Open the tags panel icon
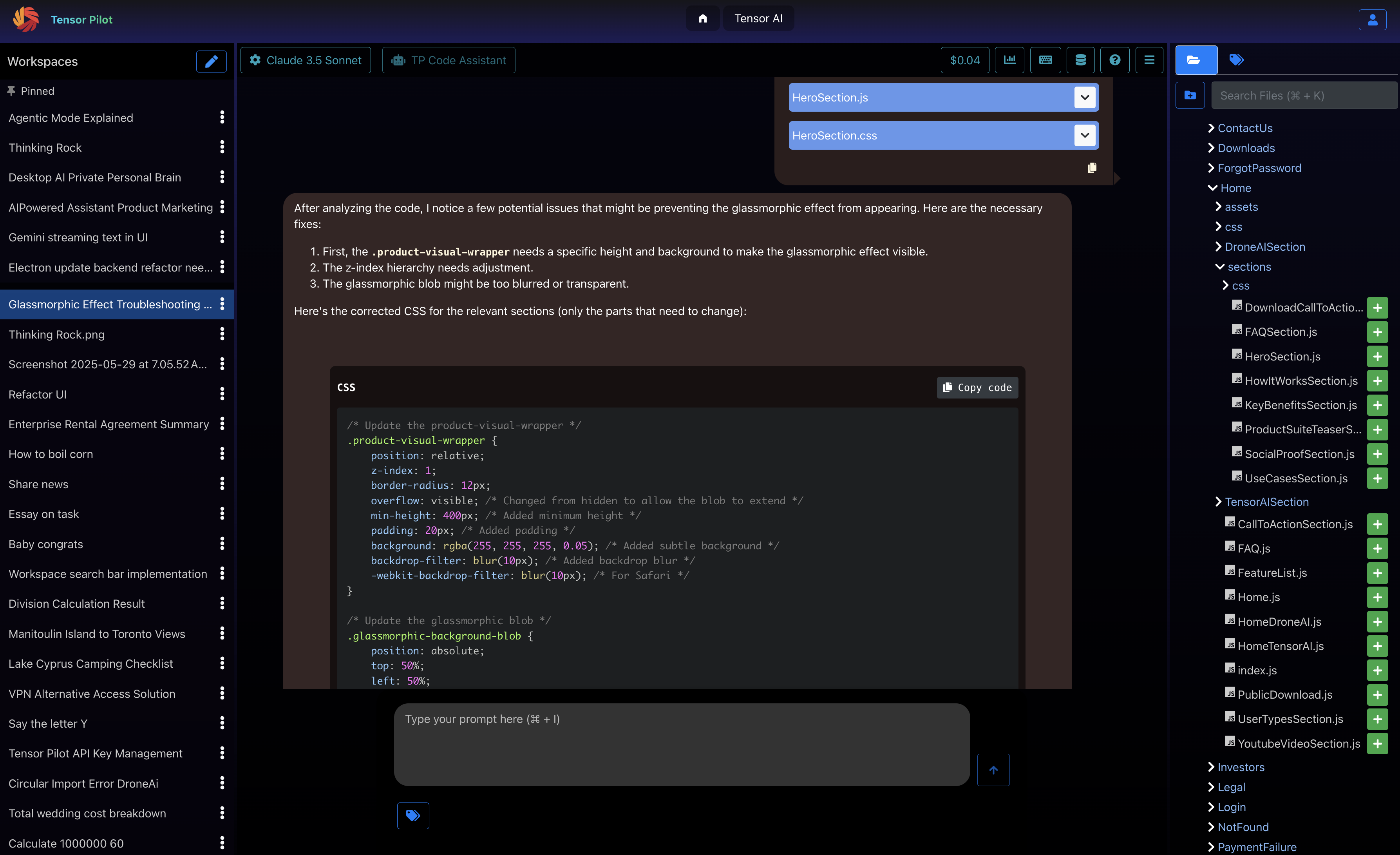Screen dimensions: 1400x855 tap(1236, 60)
